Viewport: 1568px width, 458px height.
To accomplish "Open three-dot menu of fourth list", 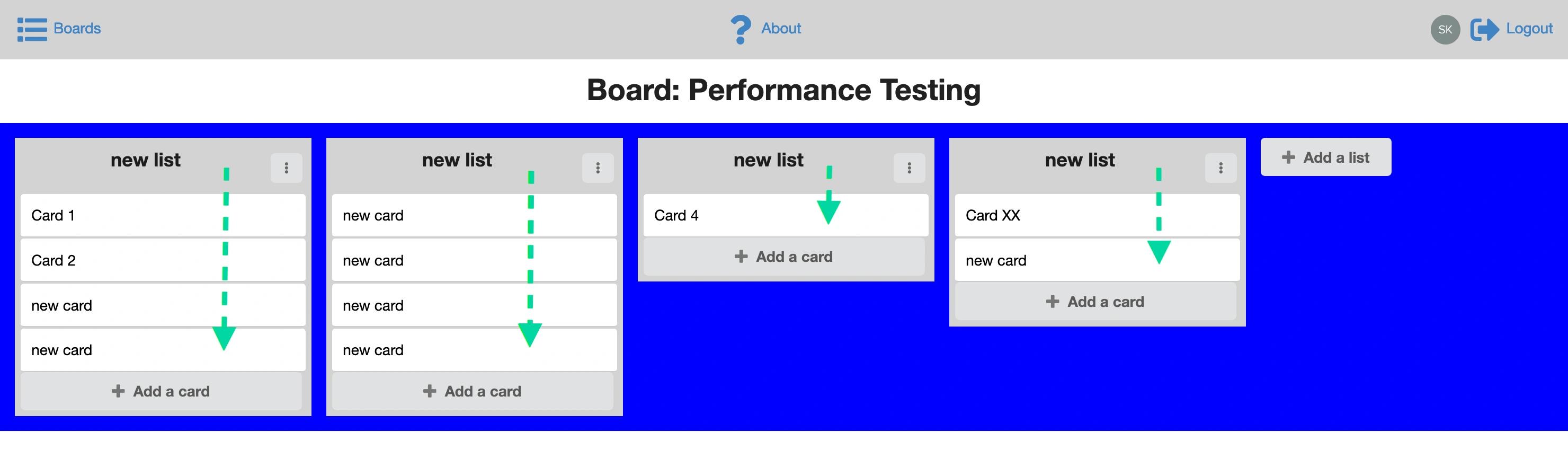I will point(1220,168).
